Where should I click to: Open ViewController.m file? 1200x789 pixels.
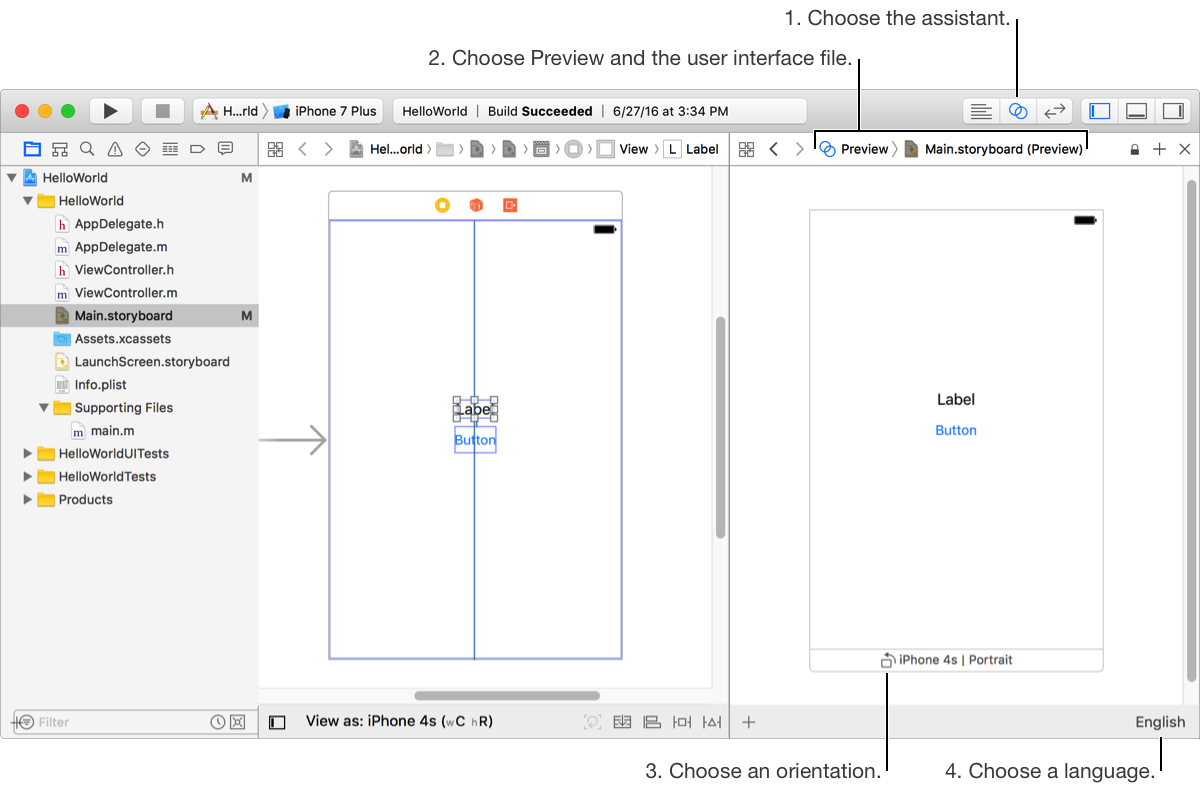pos(126,293)
